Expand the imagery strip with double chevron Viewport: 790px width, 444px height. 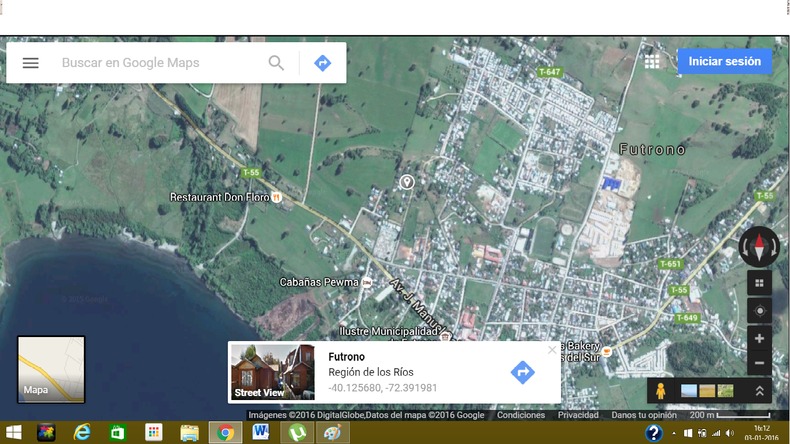[x=759, y=391]
